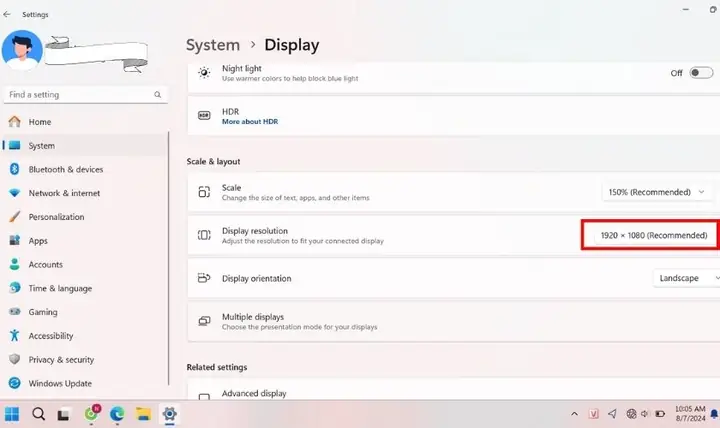
Task: Open Apps settings page
Action: point(85,241)
